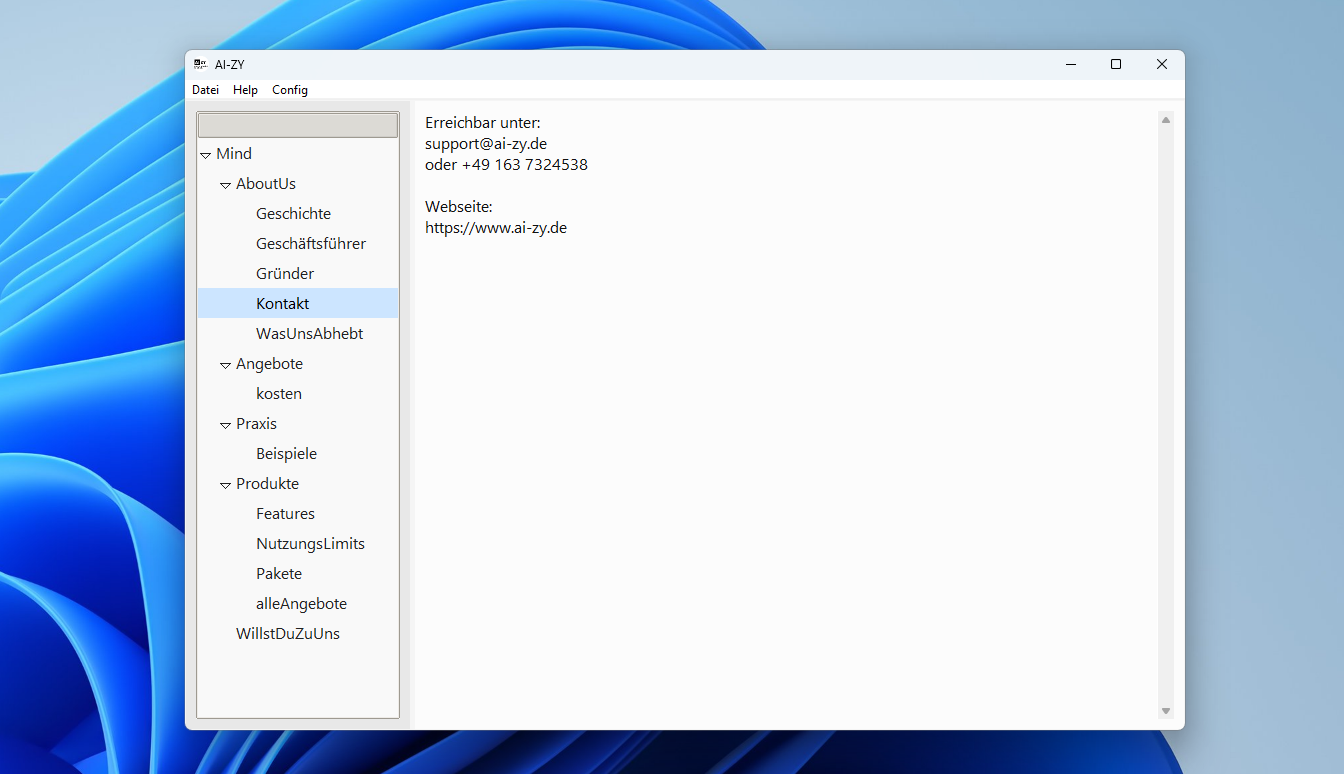Open the kosten entry under Angebote
Screen dimensions: 1344x774
tap(278, 394)
